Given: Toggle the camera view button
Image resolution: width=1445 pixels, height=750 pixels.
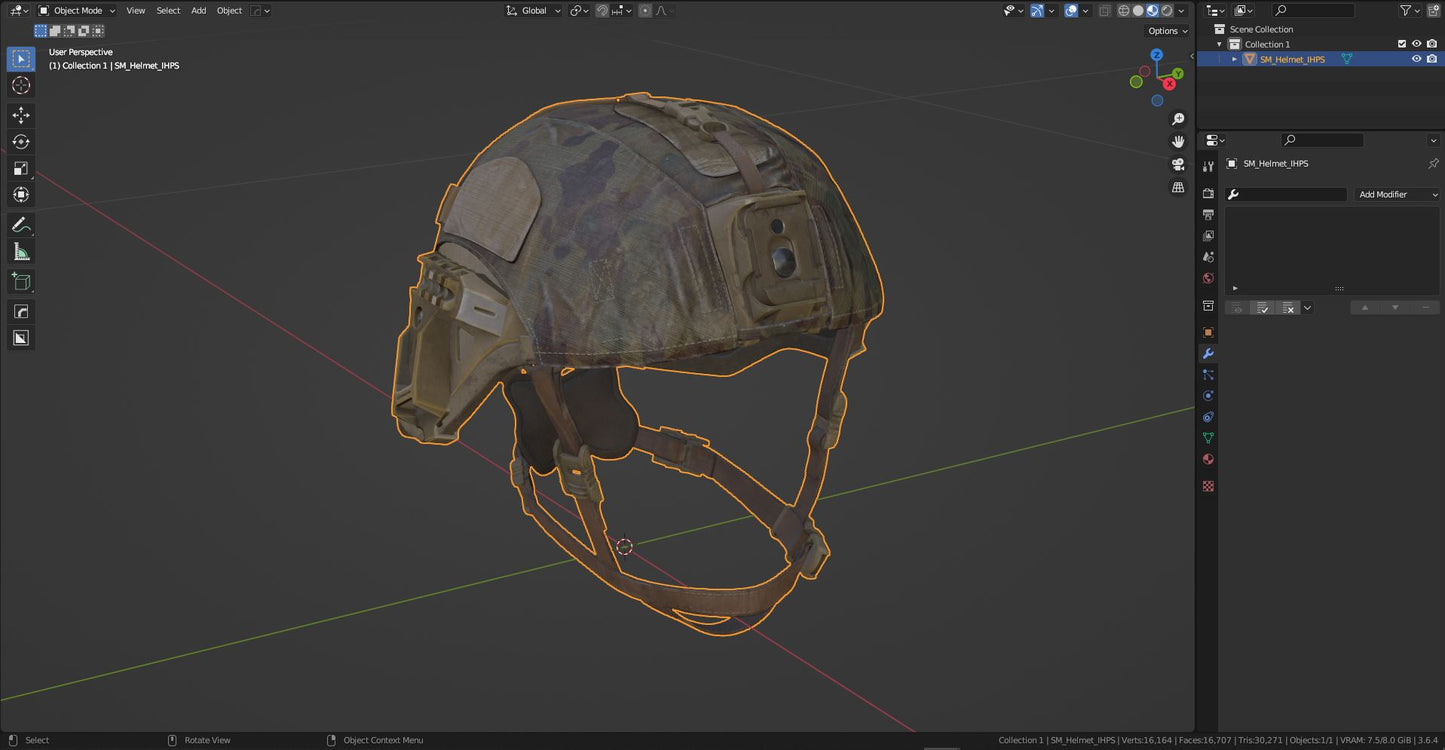Looking at the screenshot, I should [1178, 164].
